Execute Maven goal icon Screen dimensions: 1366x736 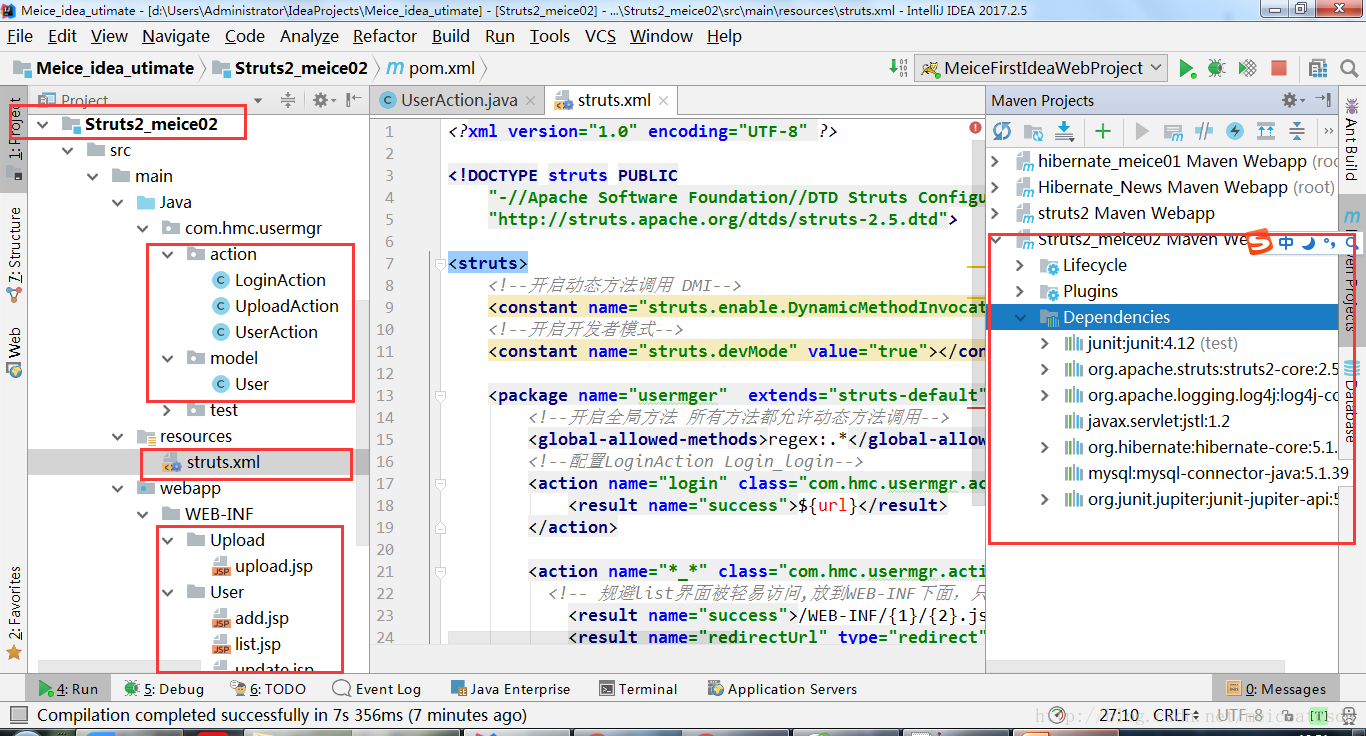1173,131
